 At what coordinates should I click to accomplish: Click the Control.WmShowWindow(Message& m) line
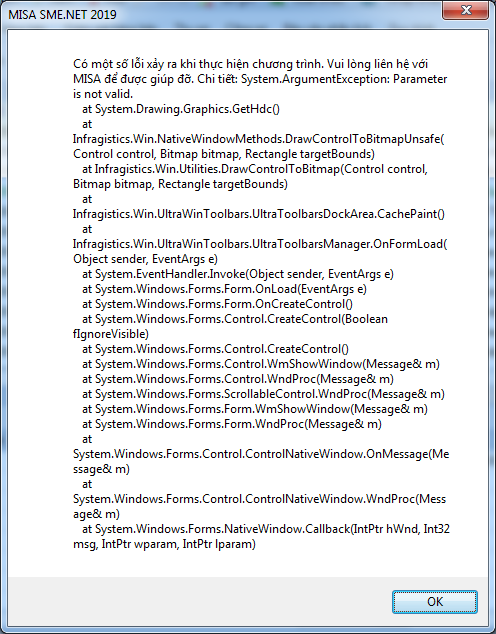click(x=261, y=364)
